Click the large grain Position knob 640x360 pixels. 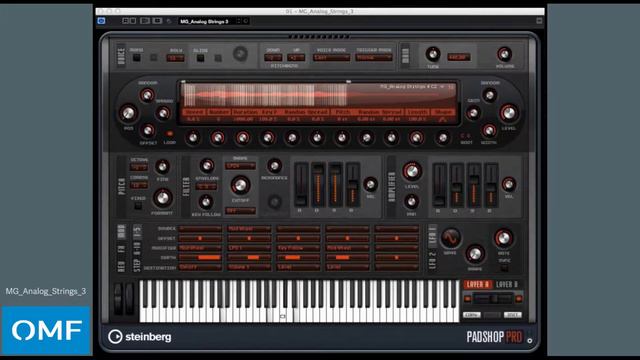click(128, 113)
